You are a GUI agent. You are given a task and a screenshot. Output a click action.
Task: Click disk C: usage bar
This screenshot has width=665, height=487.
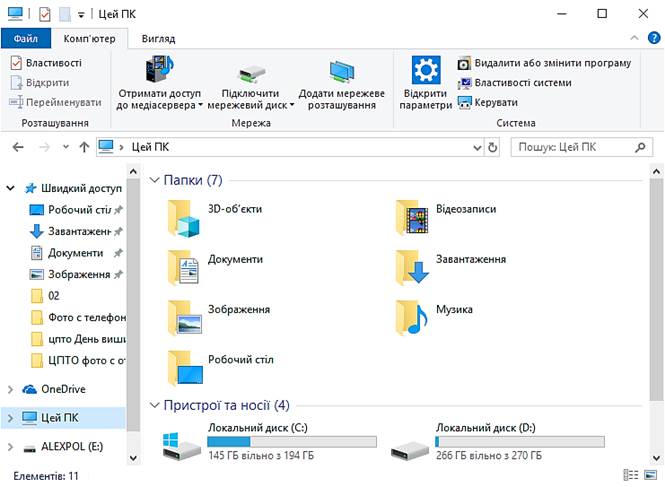tap(292, 442)
